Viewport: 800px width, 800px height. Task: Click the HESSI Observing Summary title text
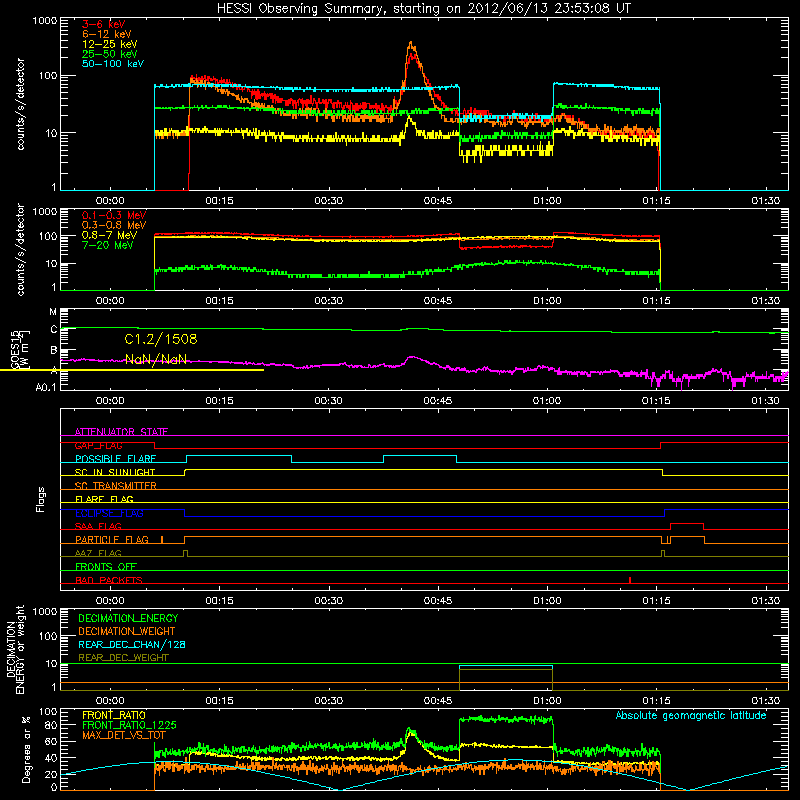[423, 9]
